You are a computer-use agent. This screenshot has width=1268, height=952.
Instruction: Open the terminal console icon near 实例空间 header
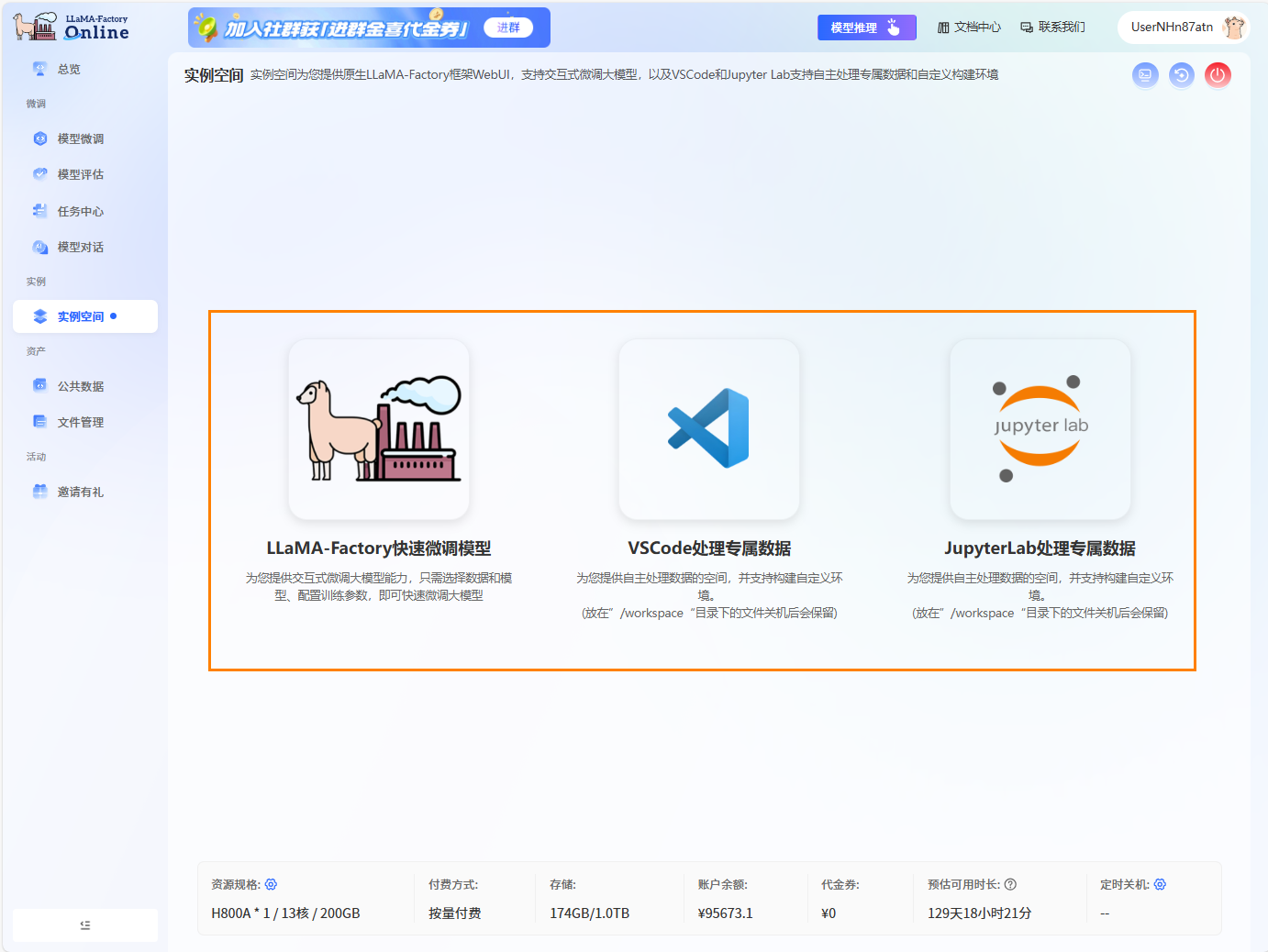(x=1145, y=75)
